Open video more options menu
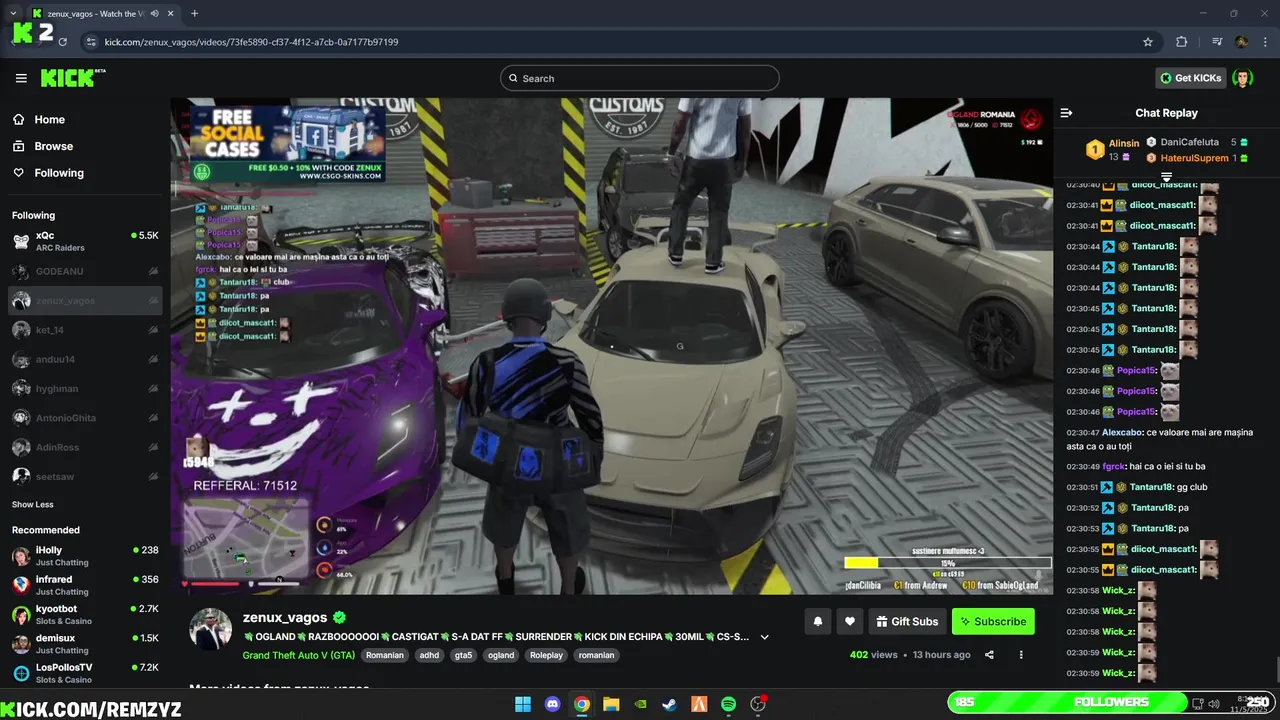The height and width of the screenshot is (720, 1280). point(1021,655)
